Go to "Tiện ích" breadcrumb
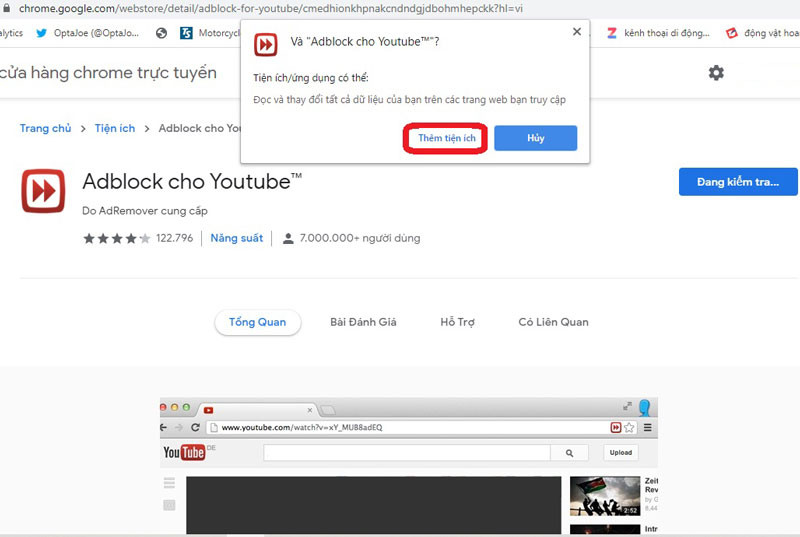 115,128
